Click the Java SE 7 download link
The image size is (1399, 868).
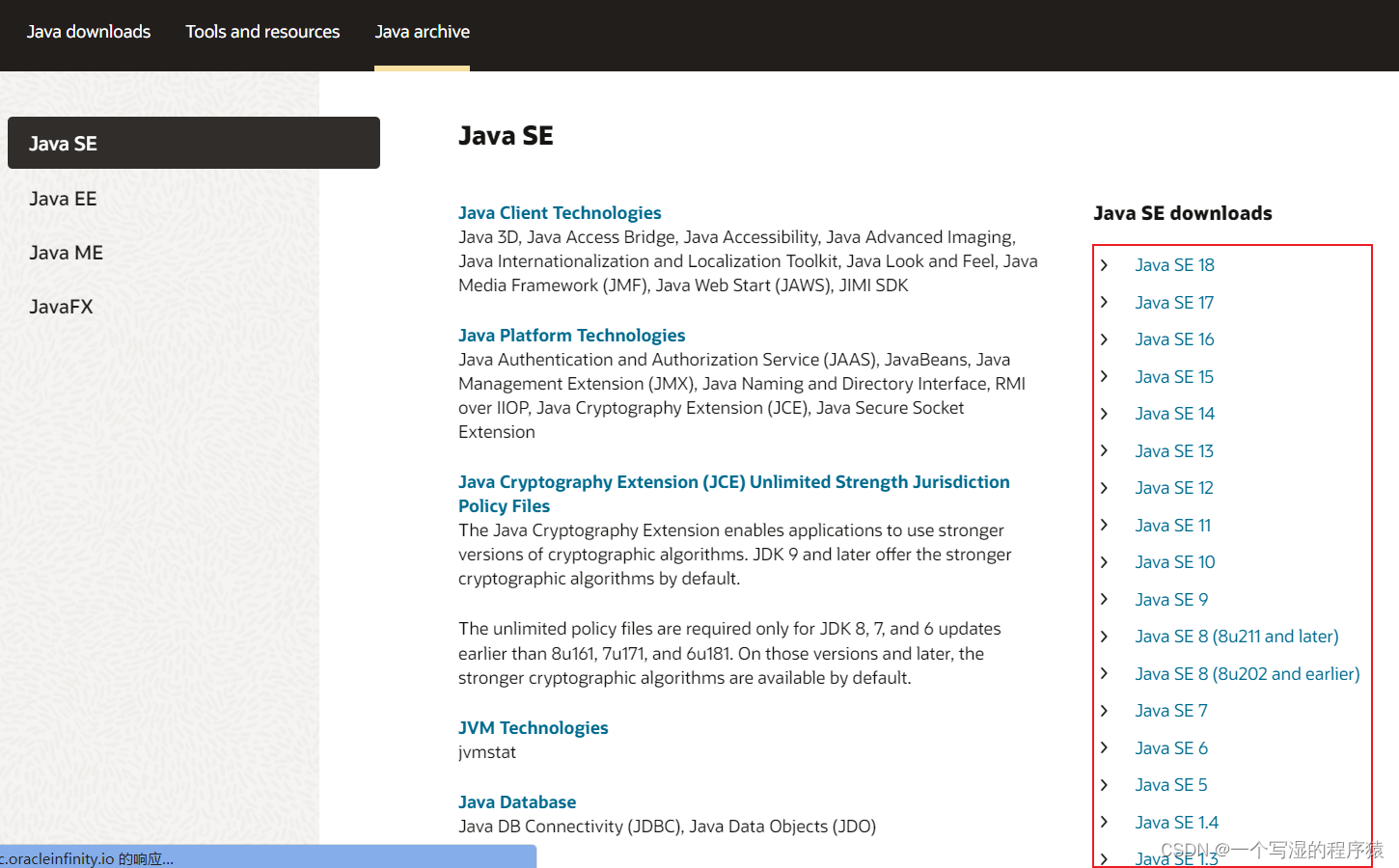click(1171, 710)
